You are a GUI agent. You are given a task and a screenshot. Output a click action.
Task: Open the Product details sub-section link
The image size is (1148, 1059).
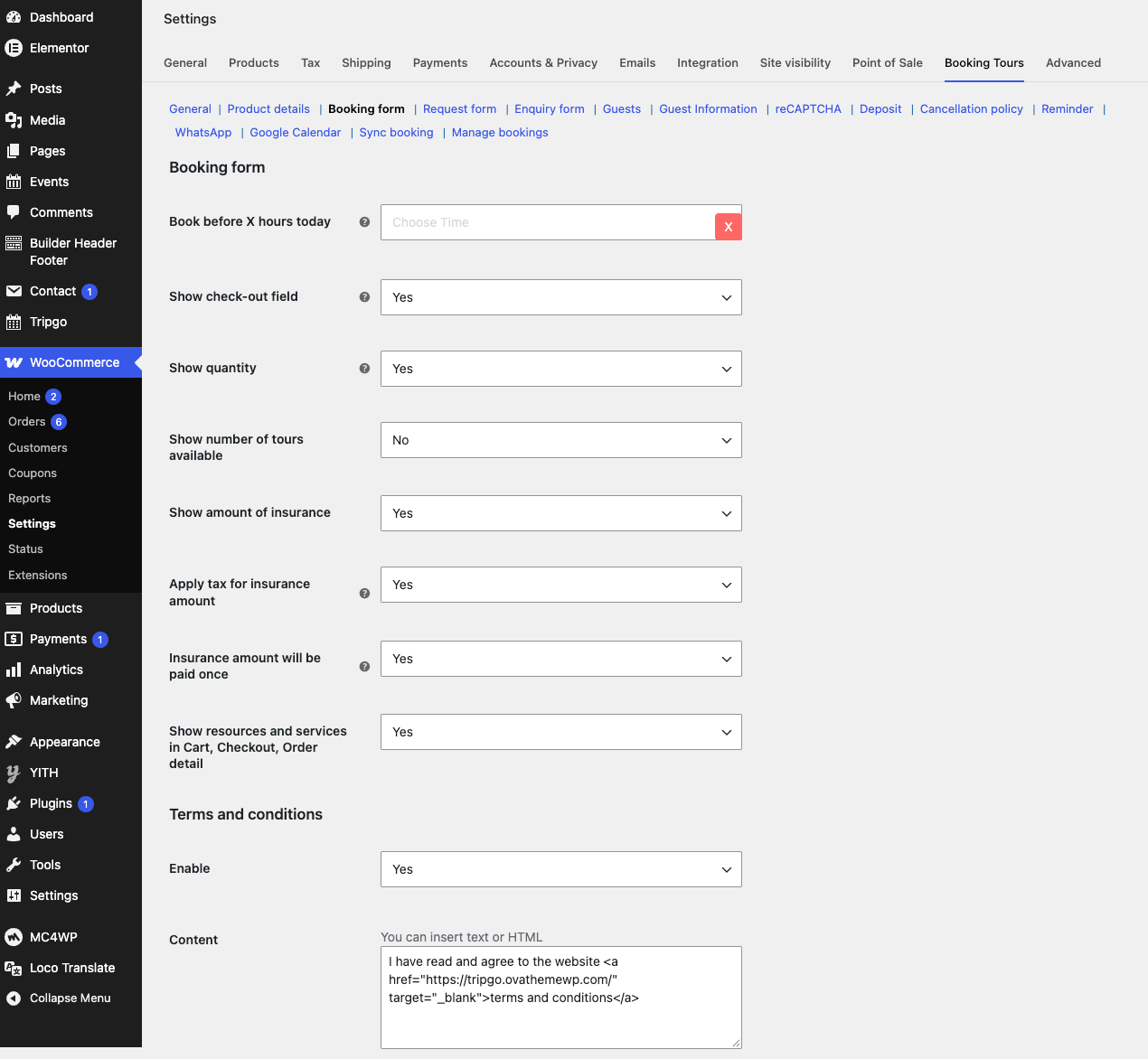coord(268,109)
